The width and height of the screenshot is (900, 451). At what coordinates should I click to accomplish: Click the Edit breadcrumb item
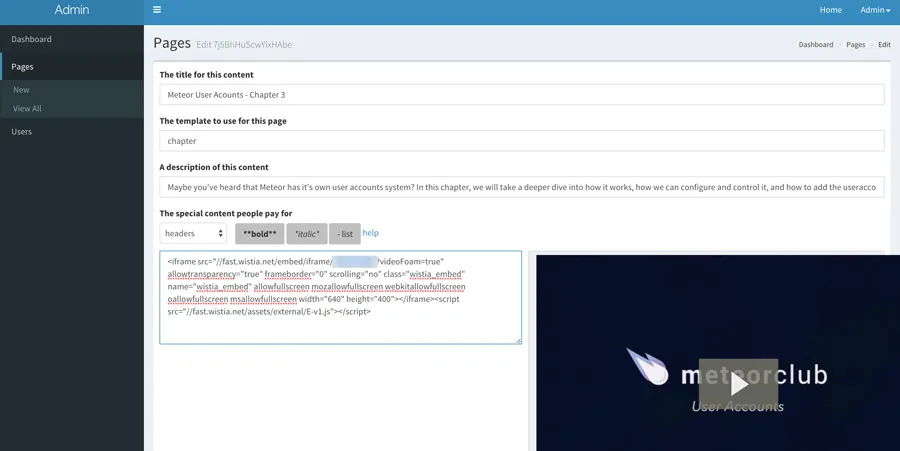tap(884, 44)
